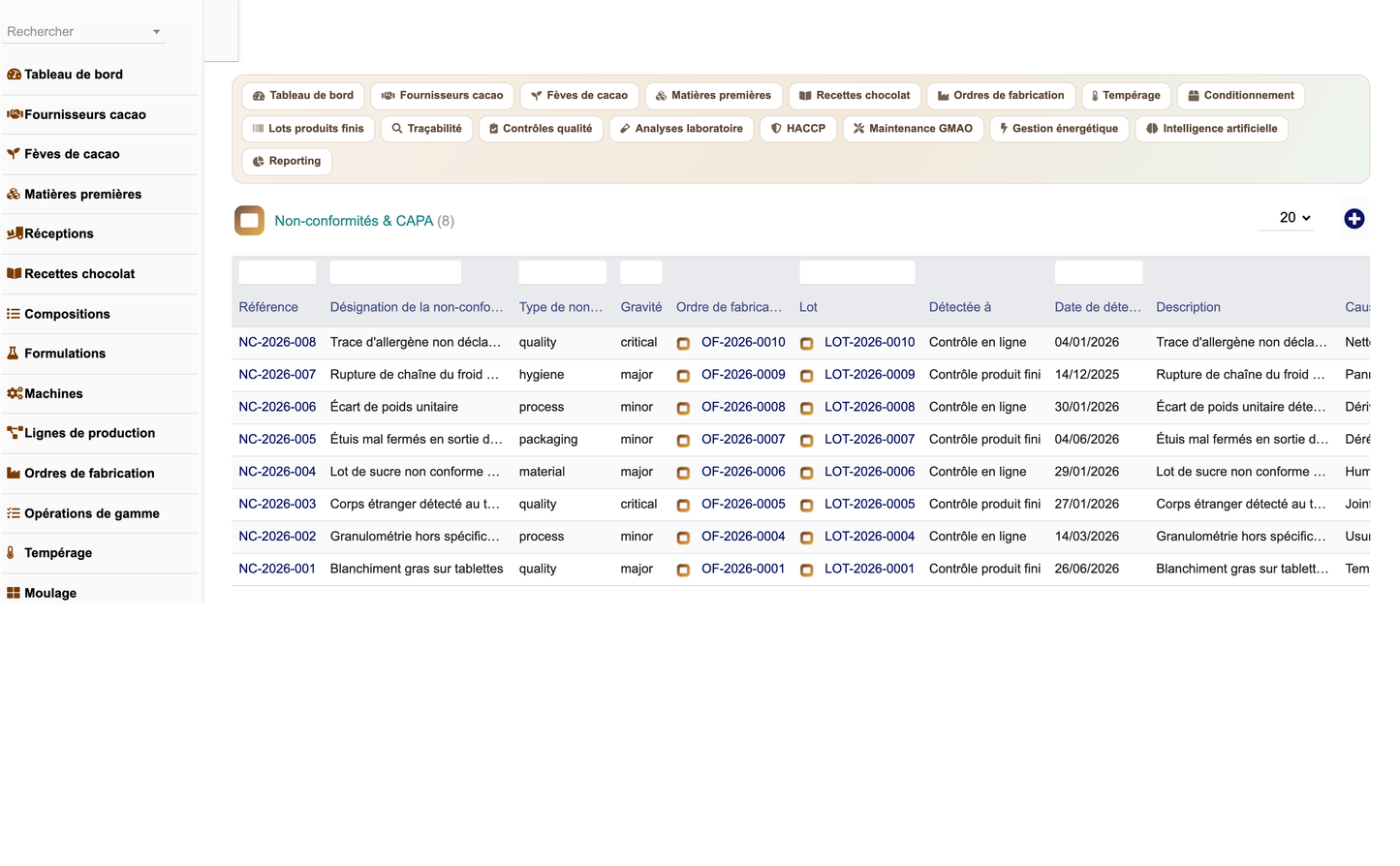
Task: Click the Ordres de fabrication sidebar factory icon
Action: coord(14,473)
